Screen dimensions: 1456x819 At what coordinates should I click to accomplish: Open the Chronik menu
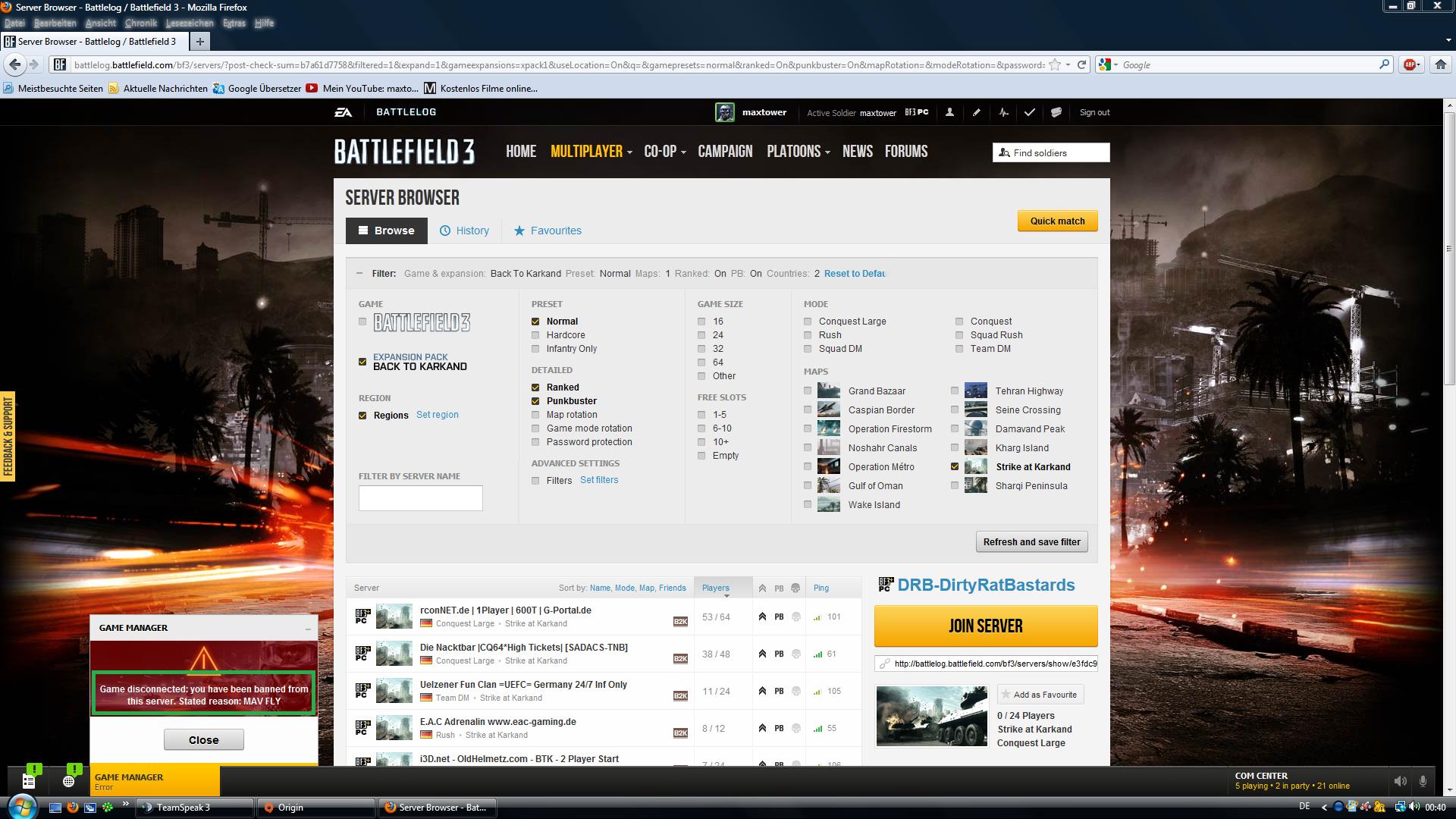coord(141,24)
